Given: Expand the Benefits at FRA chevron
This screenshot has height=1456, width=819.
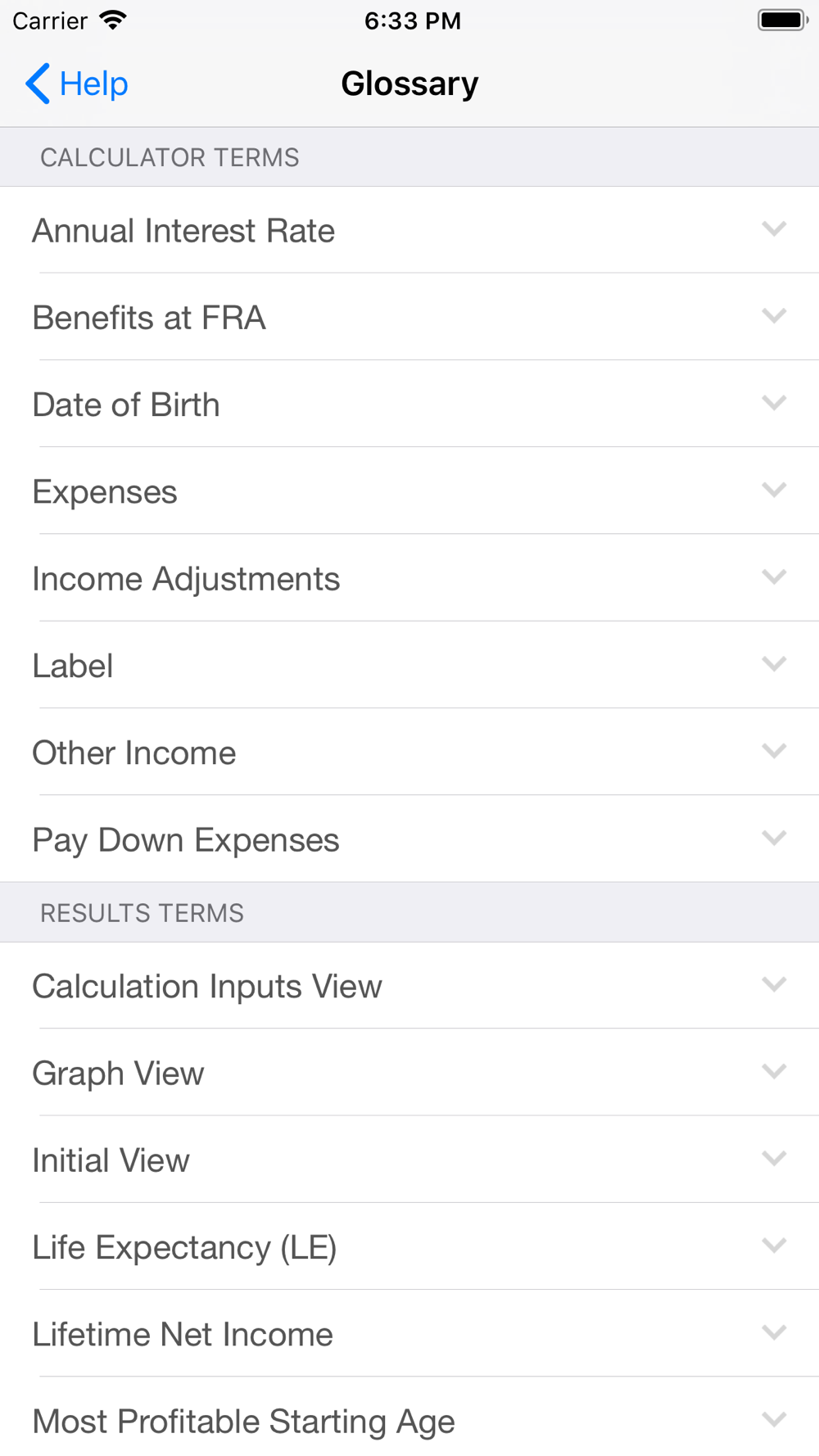Looking at the screenshot, I should click(774, 316).
